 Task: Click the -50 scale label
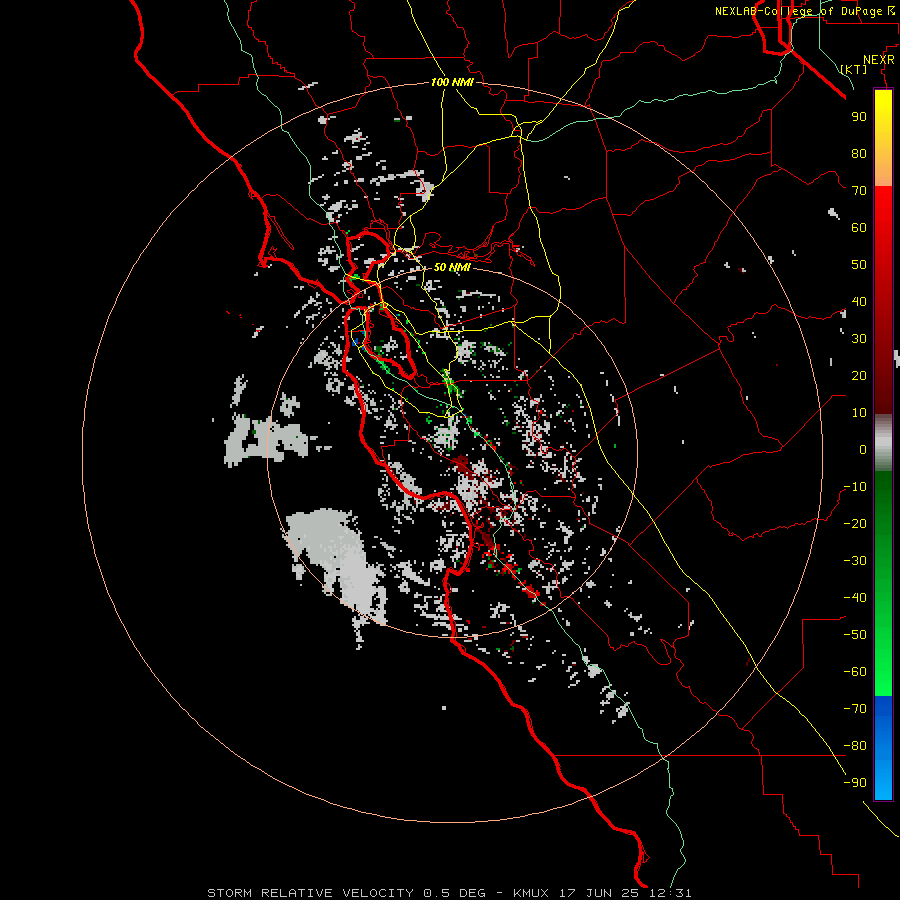tap(855, 635)
